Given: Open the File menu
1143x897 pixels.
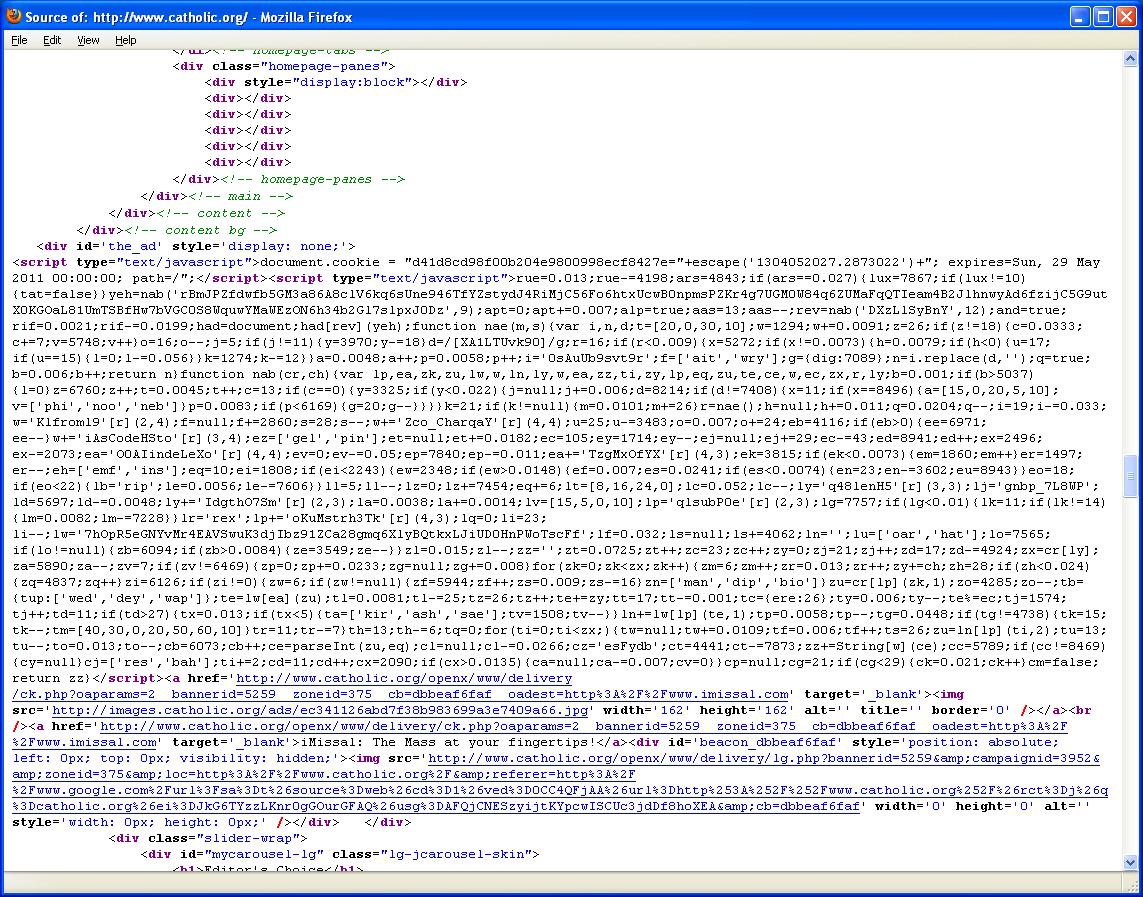Looking at the screenshot, I should tap(19, 40).
